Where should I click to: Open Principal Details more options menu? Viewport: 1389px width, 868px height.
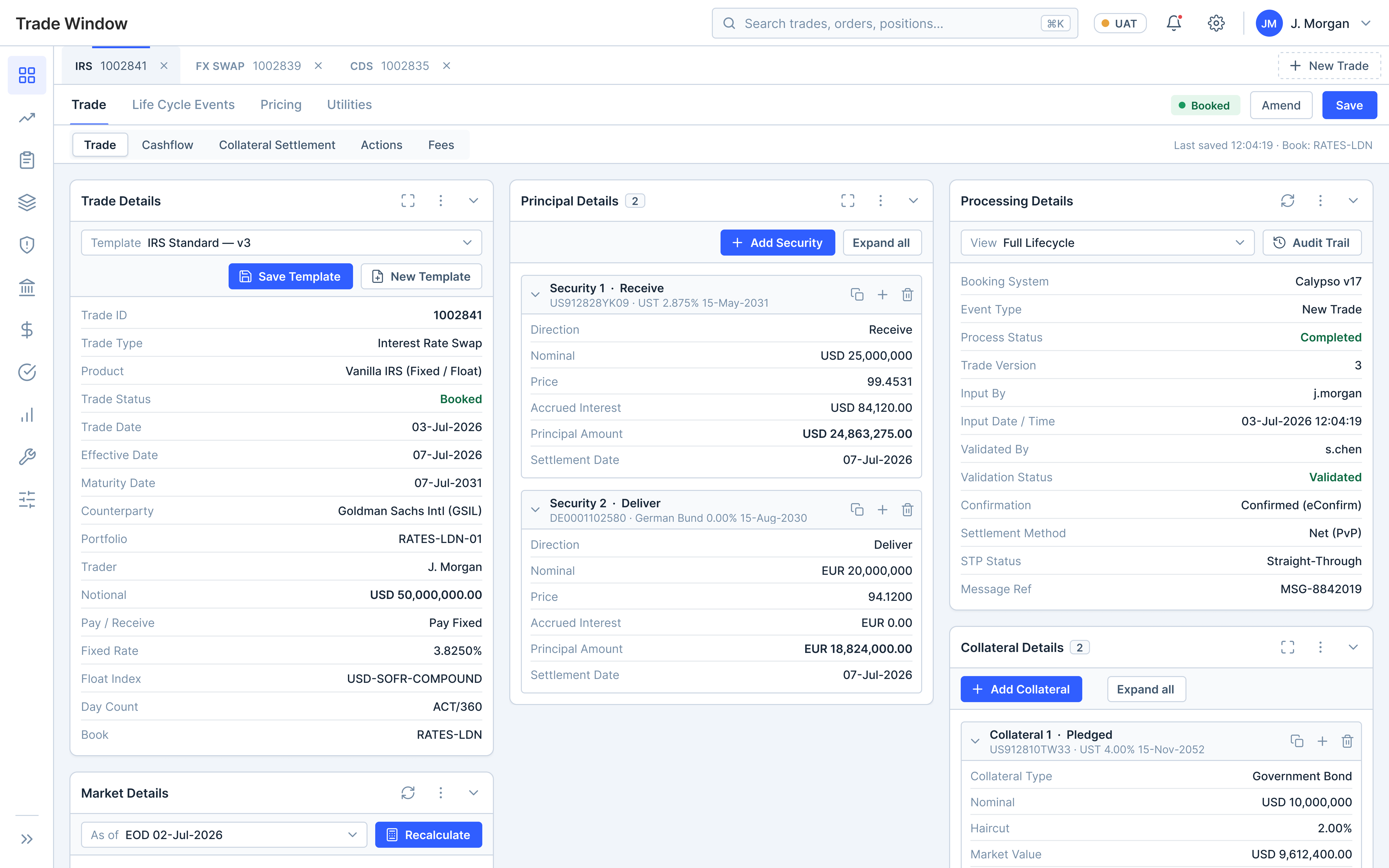coord(880,201)
